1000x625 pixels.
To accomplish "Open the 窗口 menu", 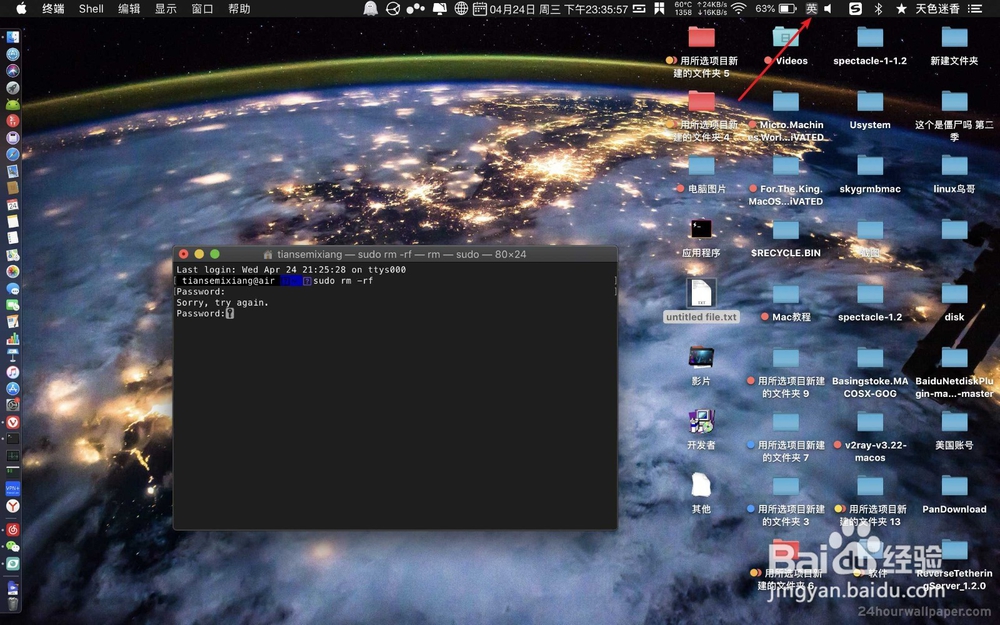I will (202, 8).
